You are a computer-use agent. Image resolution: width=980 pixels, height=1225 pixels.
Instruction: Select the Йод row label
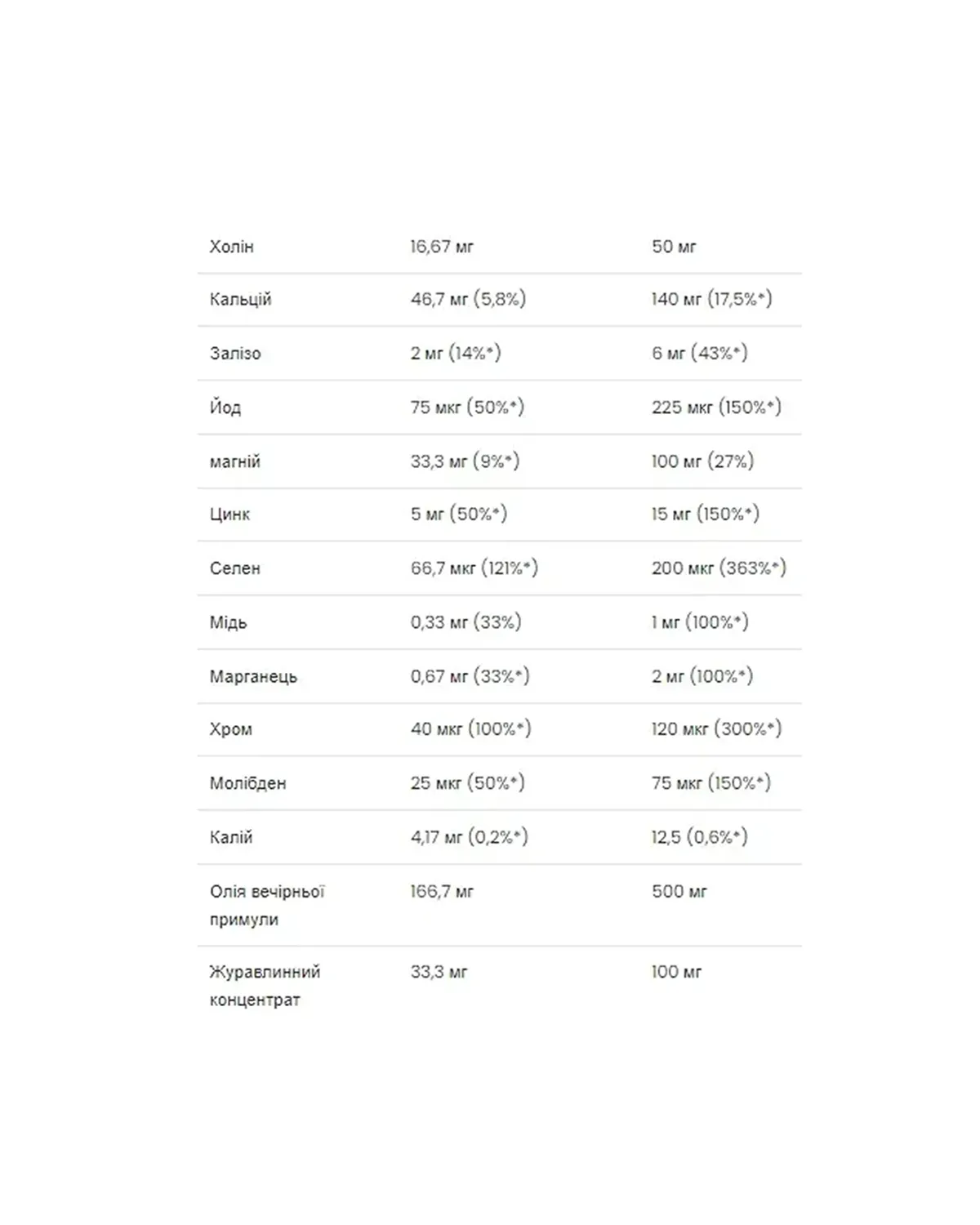225,408
